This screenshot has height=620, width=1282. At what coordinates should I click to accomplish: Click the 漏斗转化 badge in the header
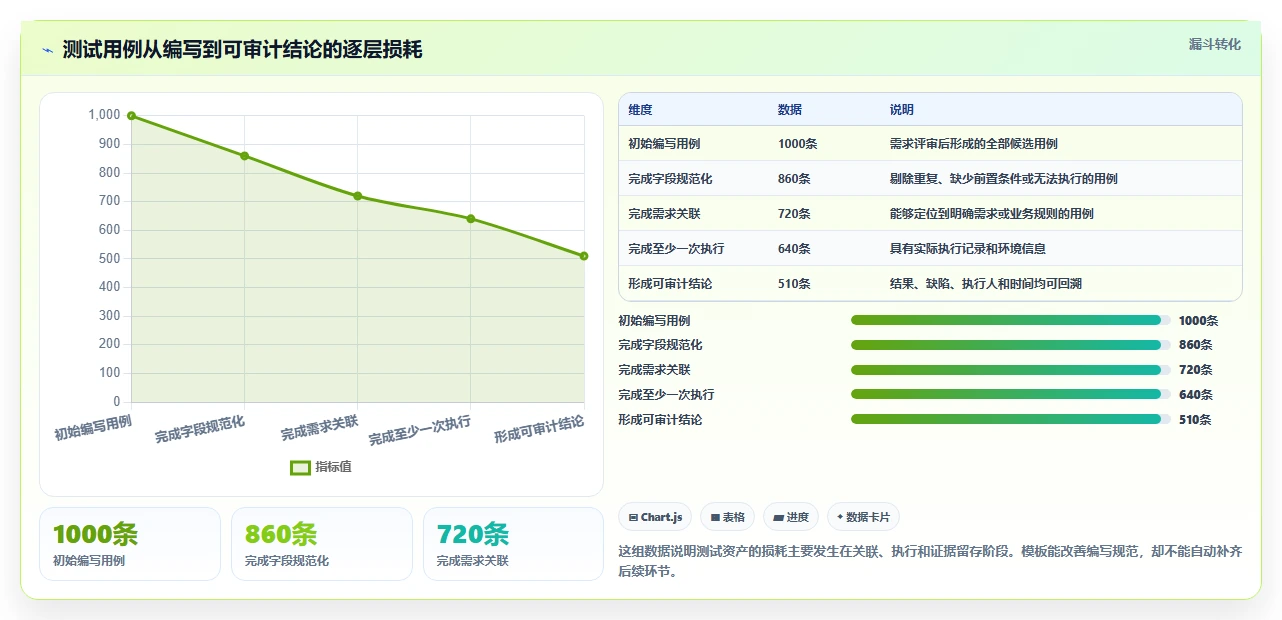pos(1215,44)
